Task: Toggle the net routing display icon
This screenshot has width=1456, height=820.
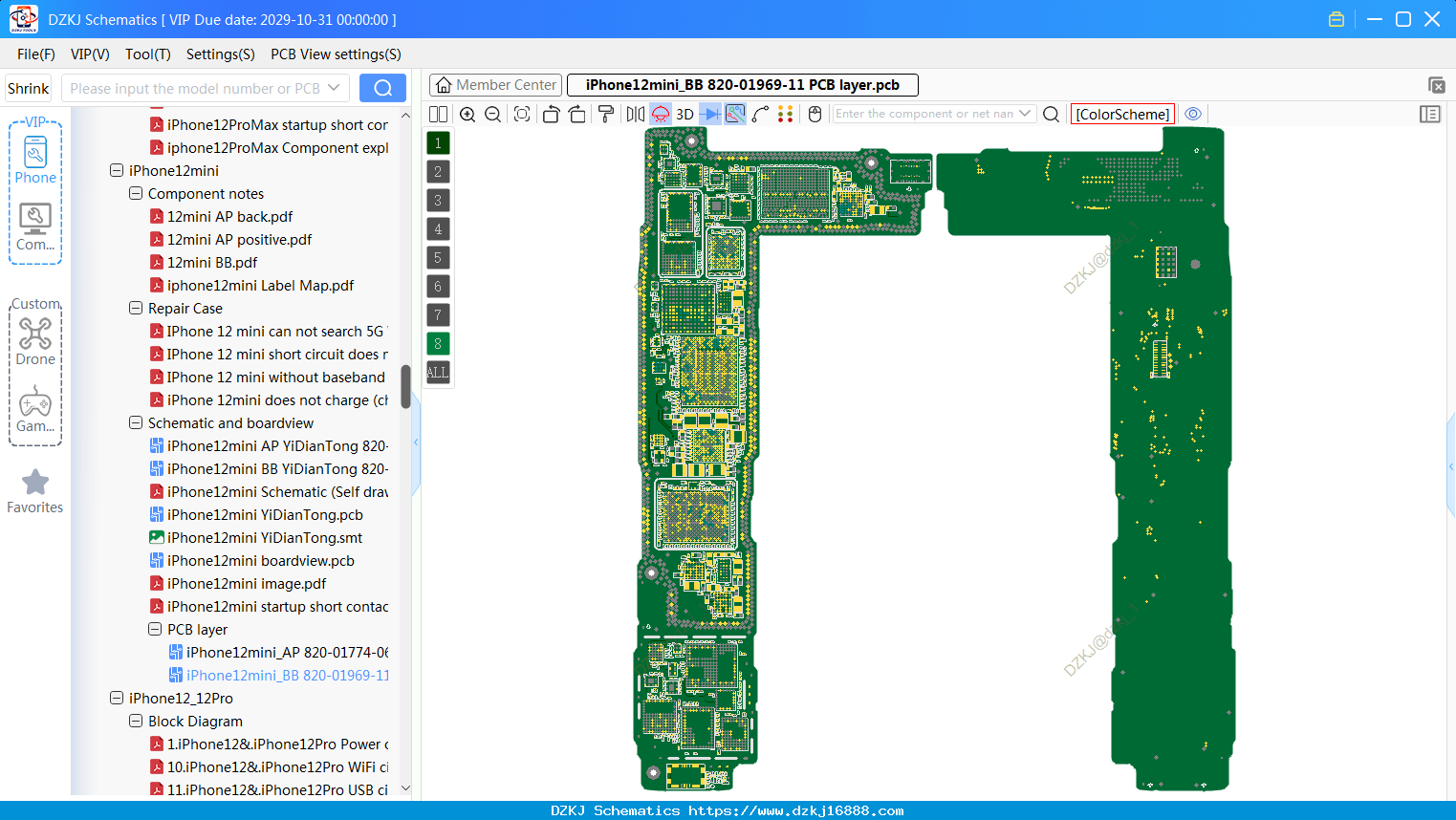Action: 735,114
